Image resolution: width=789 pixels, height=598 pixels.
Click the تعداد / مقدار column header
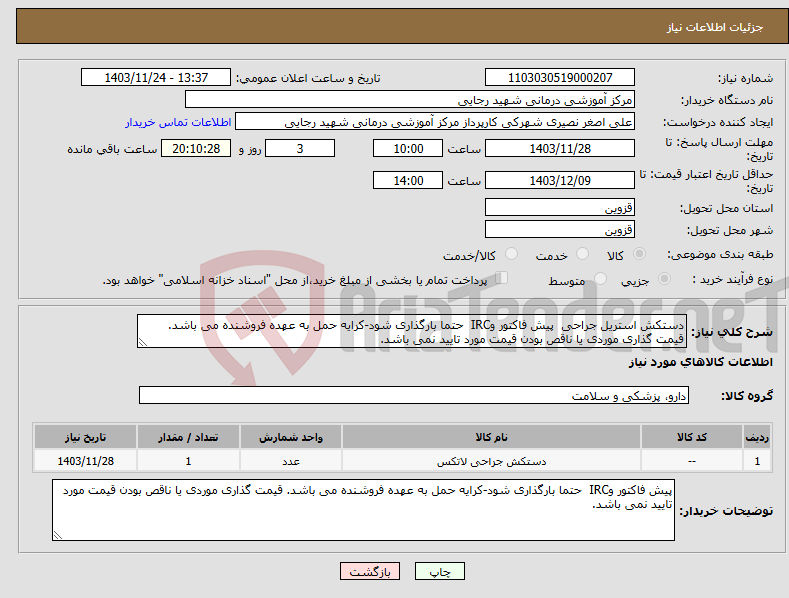pos(188,437)
